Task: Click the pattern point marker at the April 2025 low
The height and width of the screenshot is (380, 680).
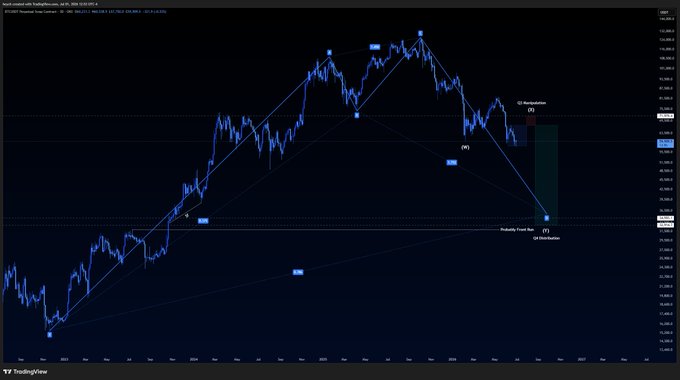Action: [356, 115]
